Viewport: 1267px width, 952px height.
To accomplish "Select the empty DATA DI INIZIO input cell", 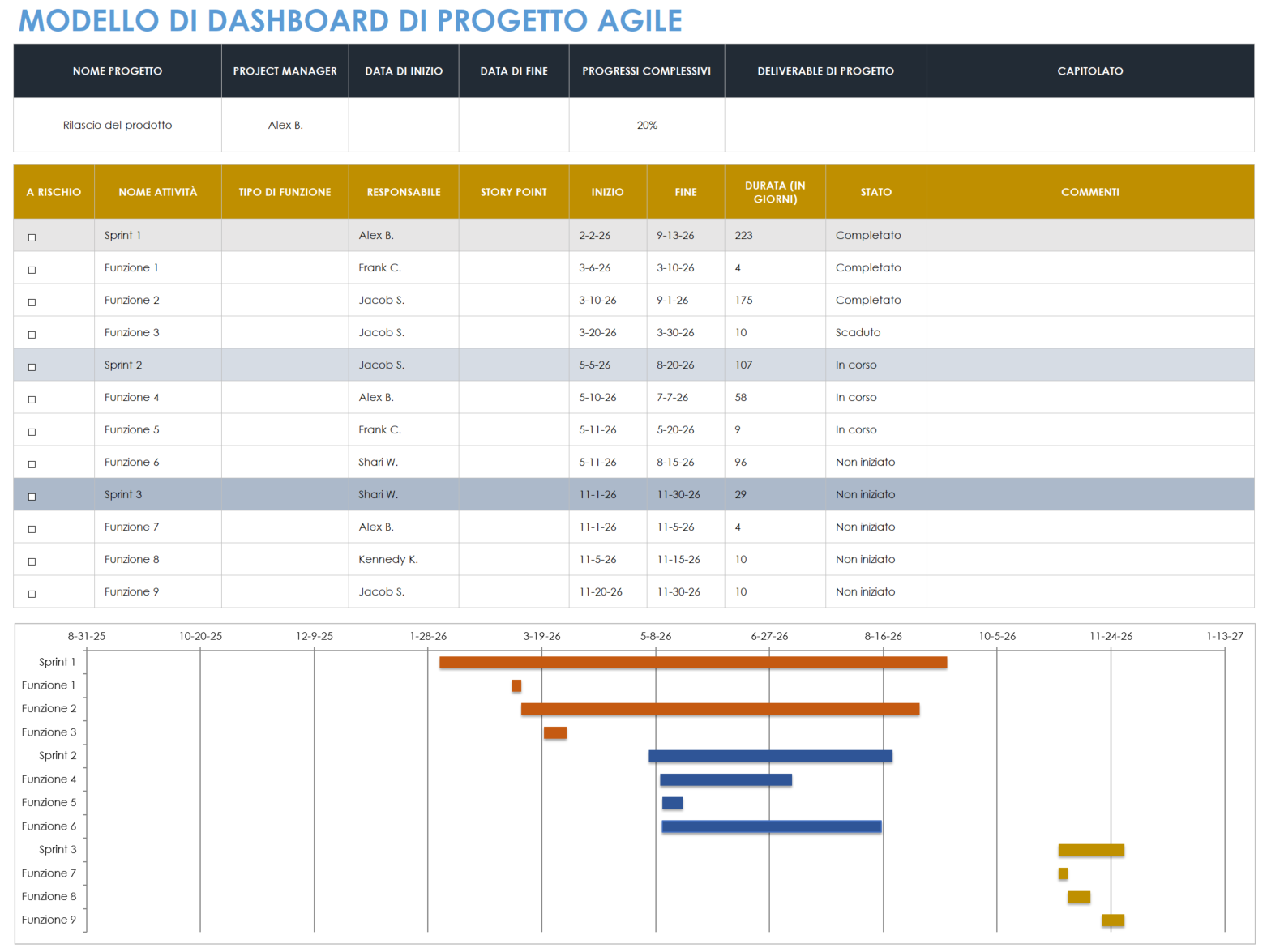I will 404,125.
